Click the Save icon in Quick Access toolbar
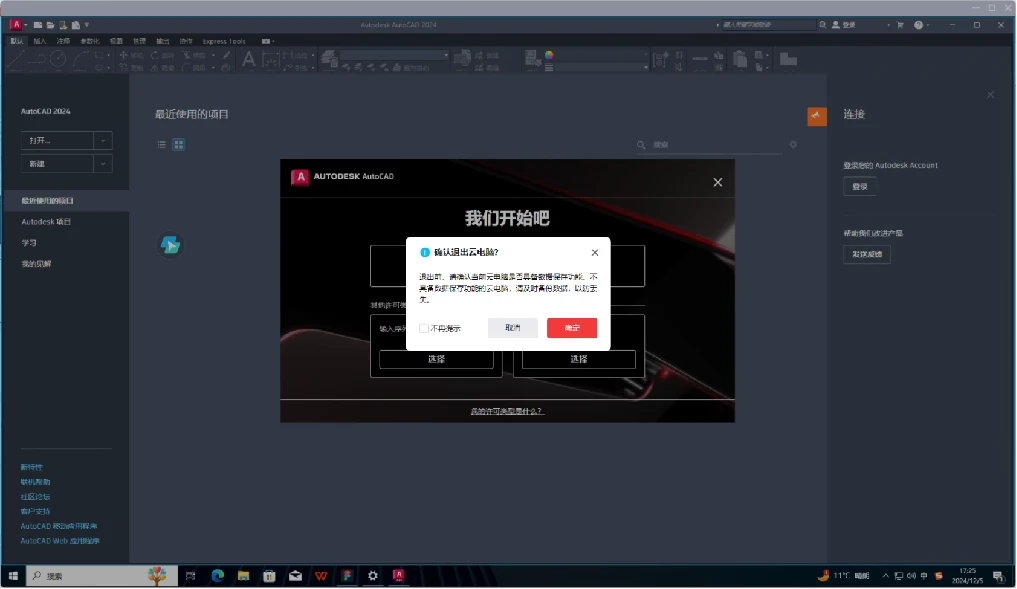1017x589 pixels. coord(63,25)
